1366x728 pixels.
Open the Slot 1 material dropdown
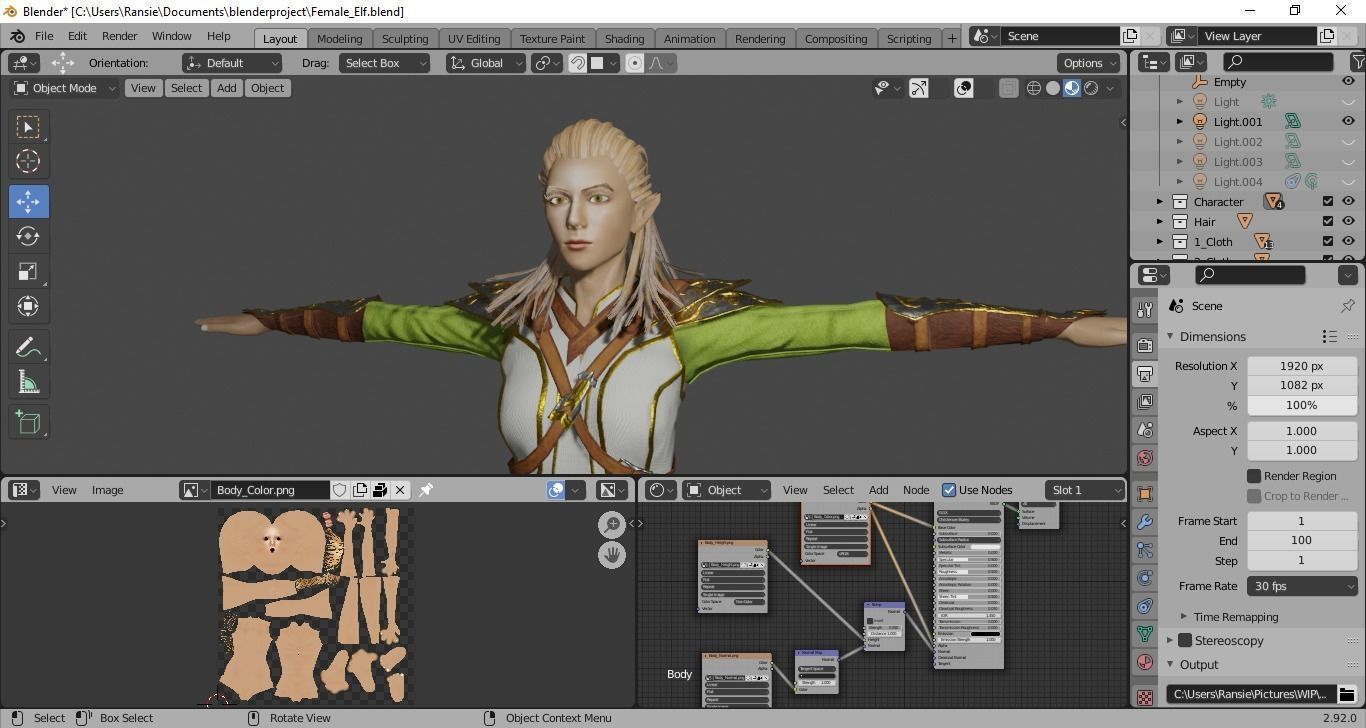pos(1085,490)
